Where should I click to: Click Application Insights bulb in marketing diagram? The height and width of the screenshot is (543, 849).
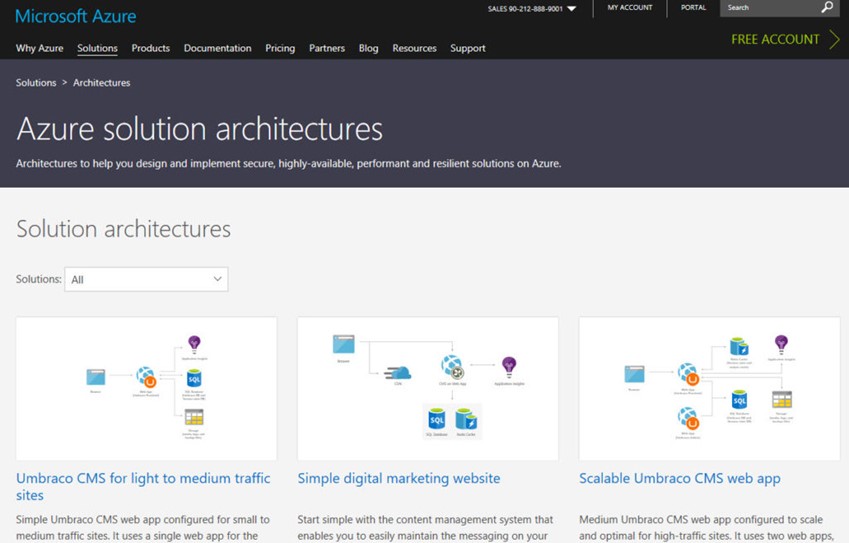click(x=509, y=367)
